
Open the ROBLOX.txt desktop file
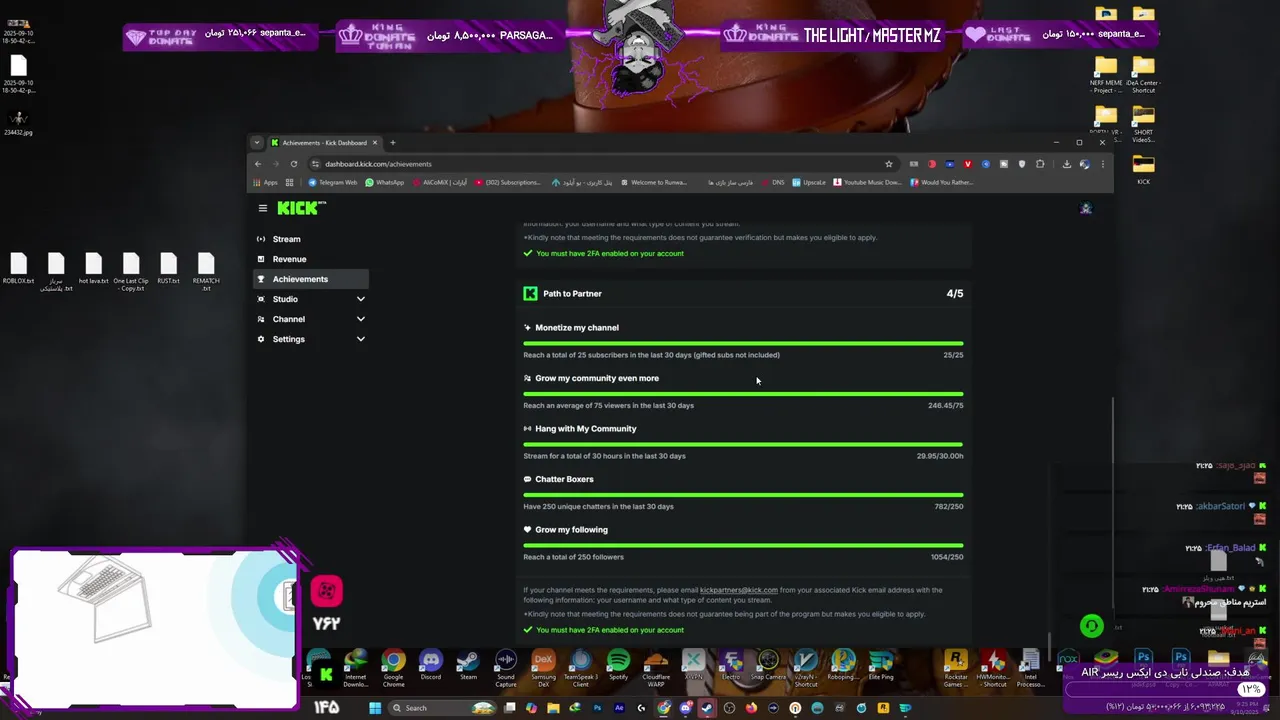18,270
